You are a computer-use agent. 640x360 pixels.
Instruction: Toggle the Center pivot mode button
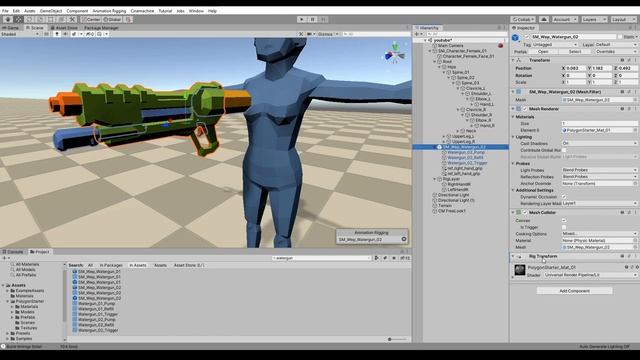click(x=91, y=19)
